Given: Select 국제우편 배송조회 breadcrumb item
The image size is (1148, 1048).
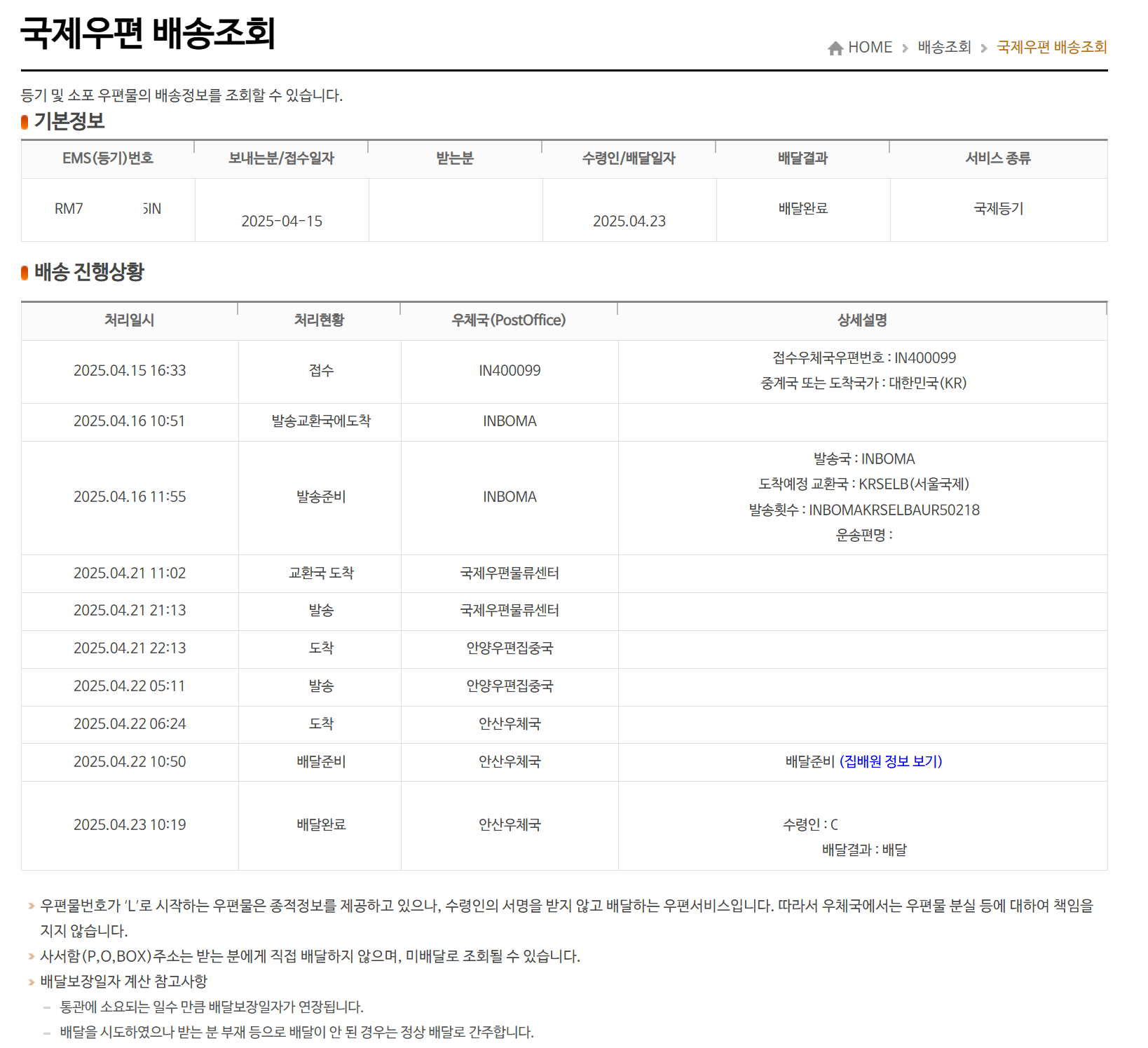Looking at the screenshot, I should (x=1051, y=47).
